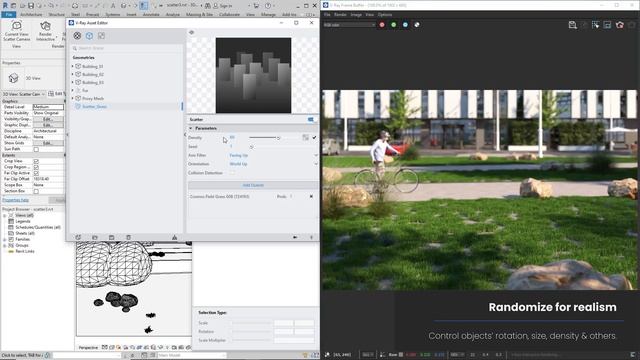The height and width of the screenshot is (360, 640).
Task: Open the Axis Filter dropdown
Action: (x=273, y=155)
